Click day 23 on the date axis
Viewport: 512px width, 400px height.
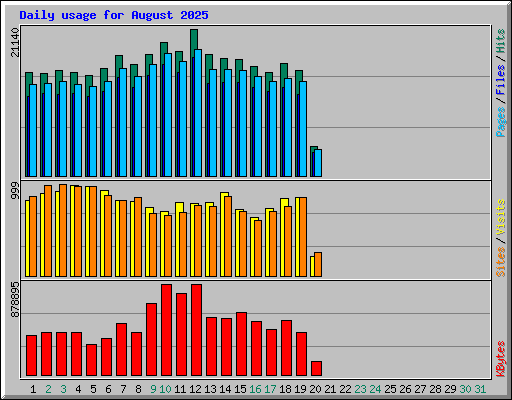pos(360,389)
